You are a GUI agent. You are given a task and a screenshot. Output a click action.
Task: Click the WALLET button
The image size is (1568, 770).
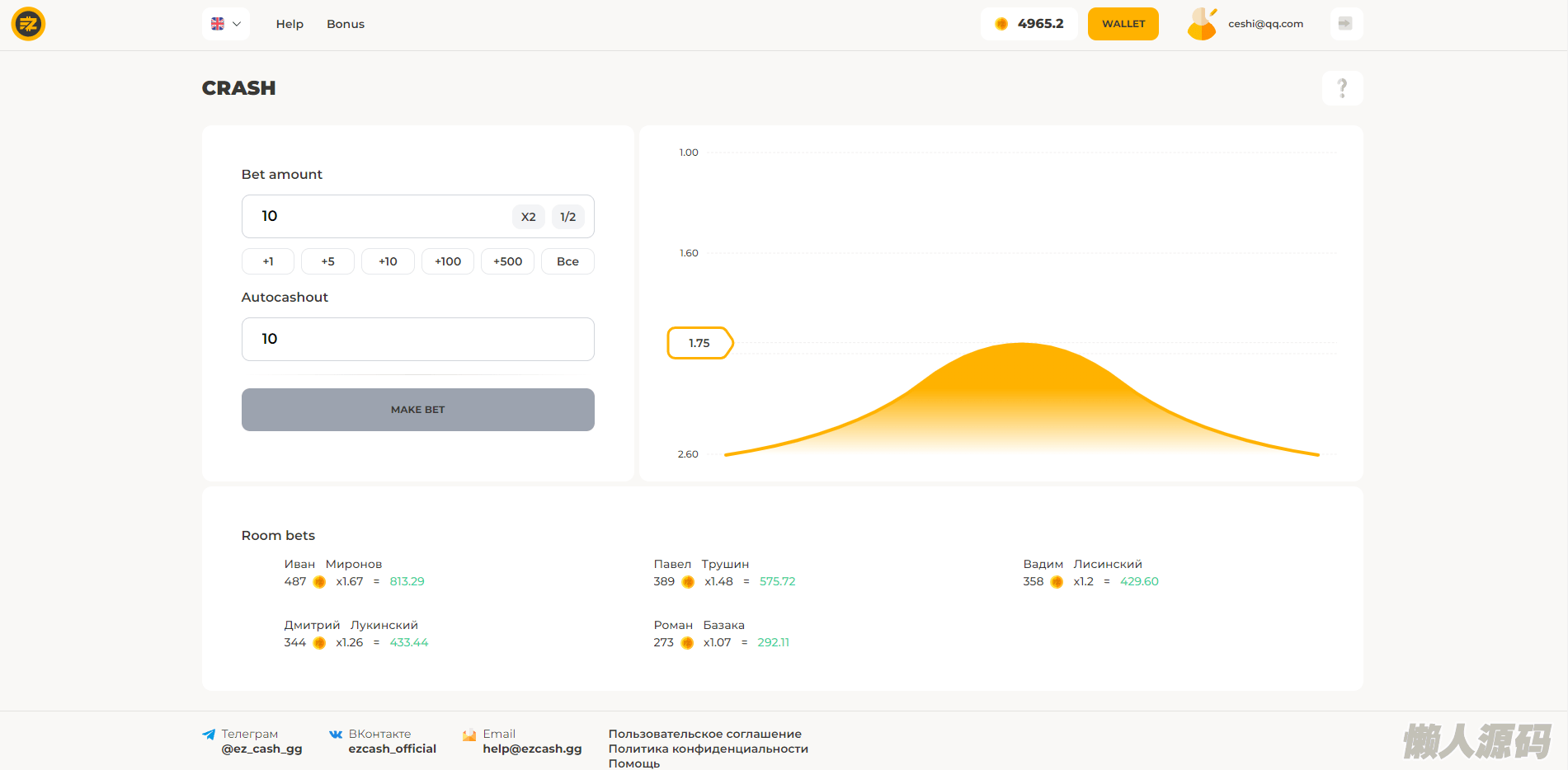click(x=1123, y=24)
